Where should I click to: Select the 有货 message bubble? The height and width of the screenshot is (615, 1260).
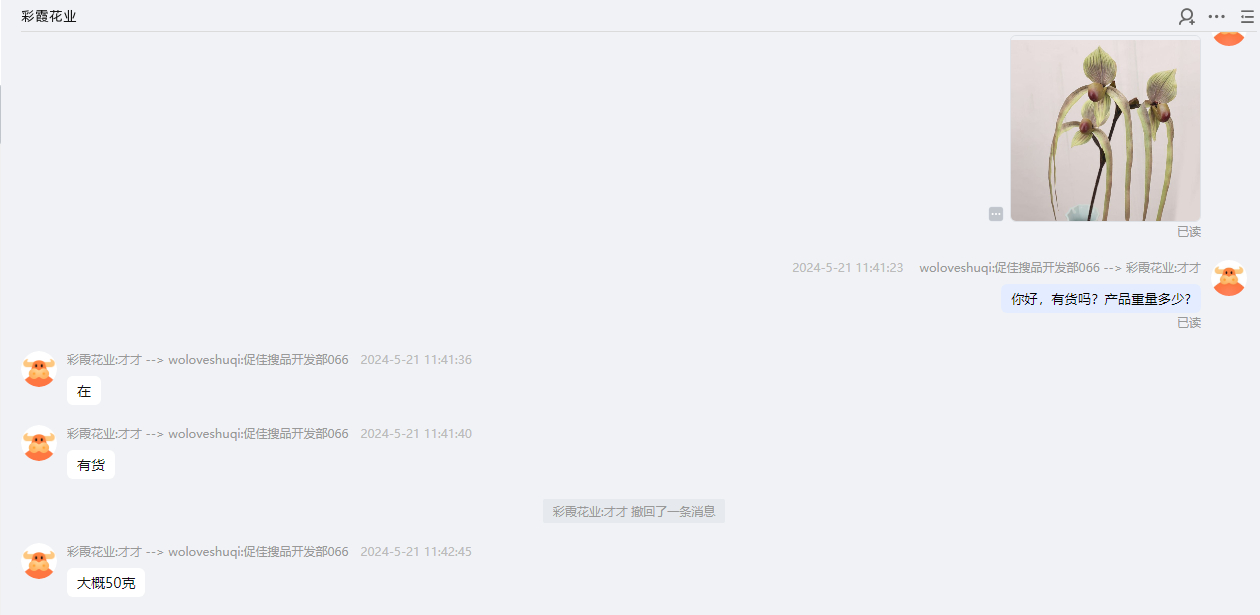(x=91, y=465)
